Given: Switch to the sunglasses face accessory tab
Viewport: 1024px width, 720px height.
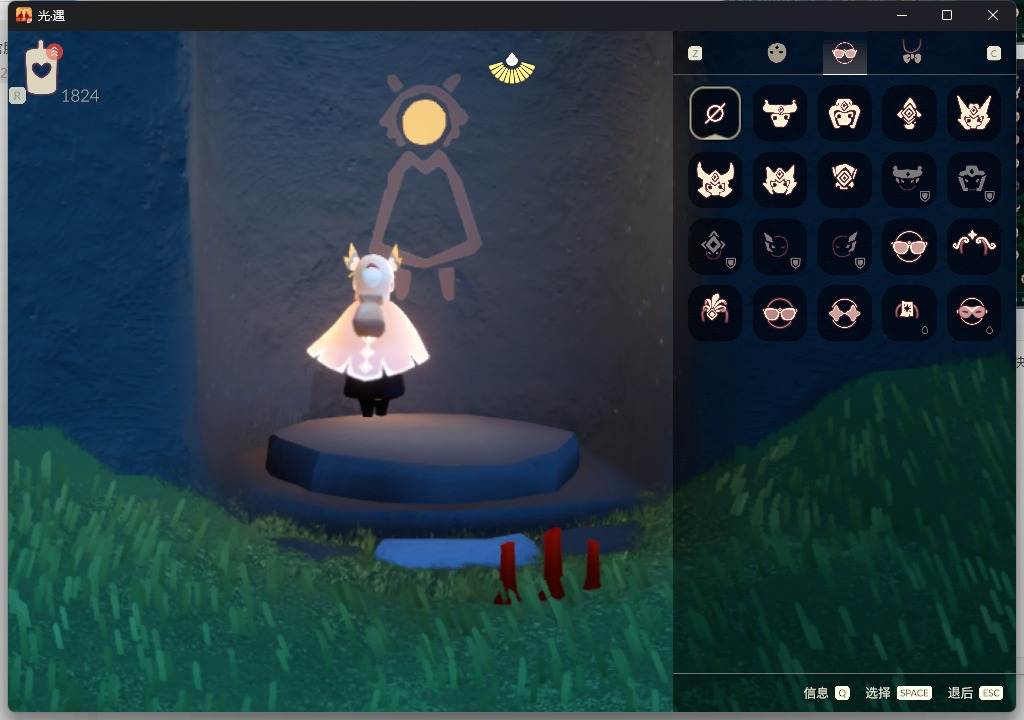Looking at the screenshot, I should [x=844, y=54].
